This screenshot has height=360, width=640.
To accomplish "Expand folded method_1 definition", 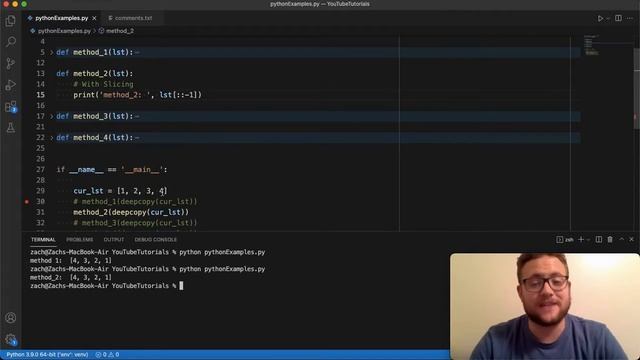I will tap(52, 53).
